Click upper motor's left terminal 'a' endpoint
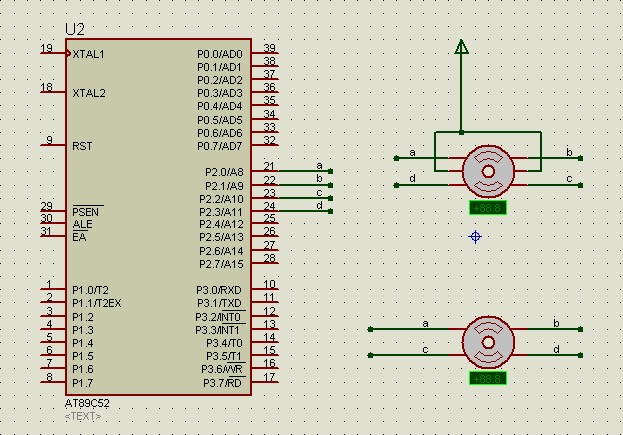Viewport: 623px width, 435px height. [x=396, y=158]
